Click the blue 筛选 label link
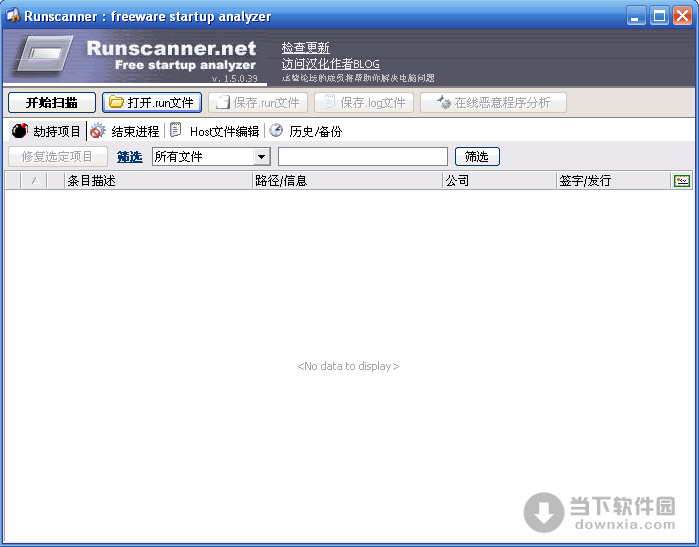699x547 pixels. 130,156
